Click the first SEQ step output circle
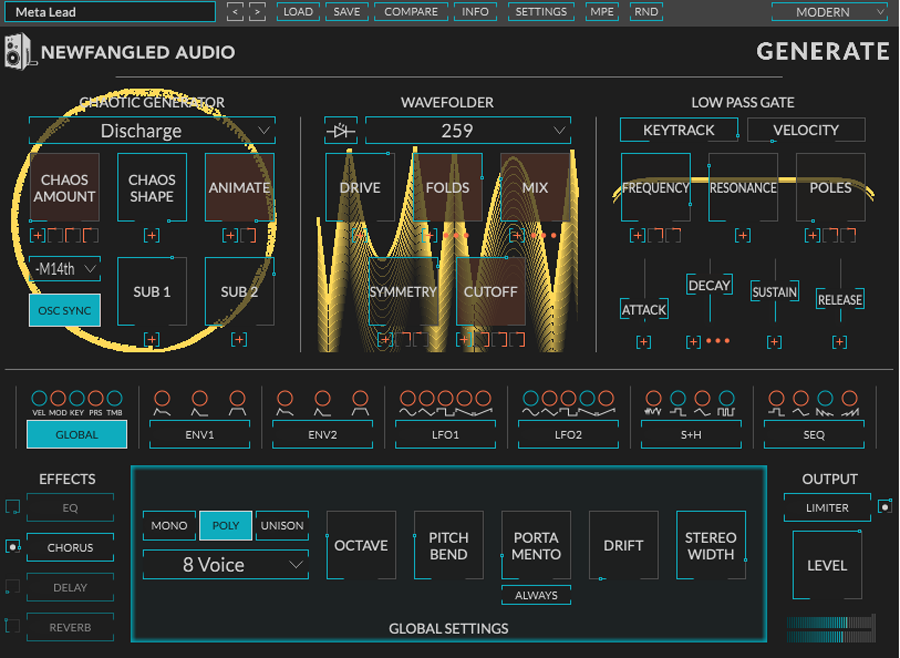900x658 pixels. 777,398
